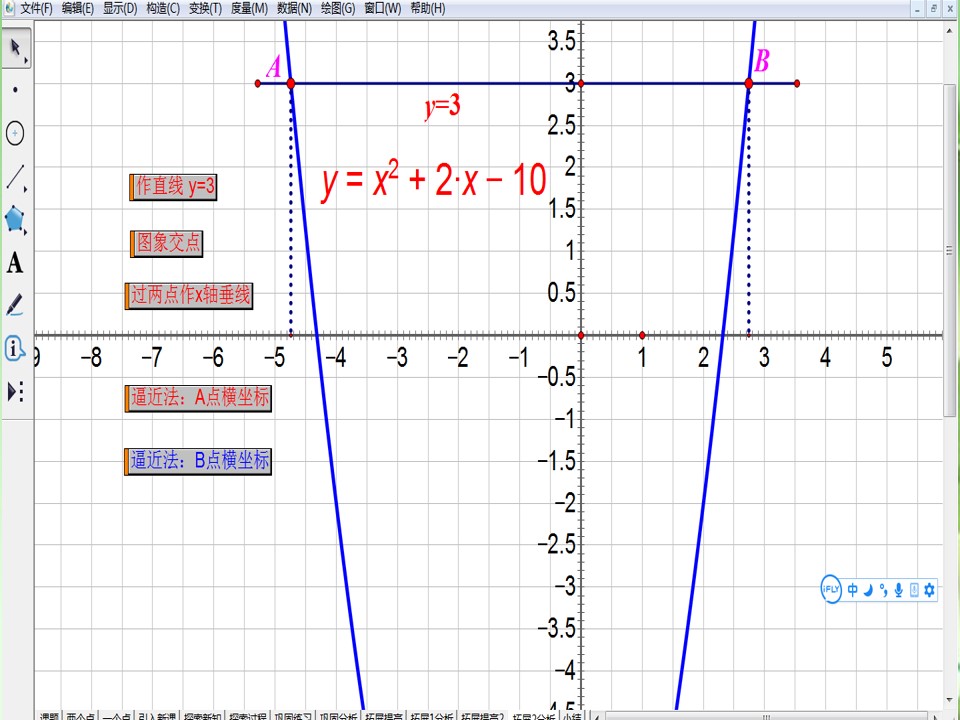The image size is (960, 720).
Task: Switch to the 探索过程 page tab
Action: pyautogui.click(x=248, y=716)
